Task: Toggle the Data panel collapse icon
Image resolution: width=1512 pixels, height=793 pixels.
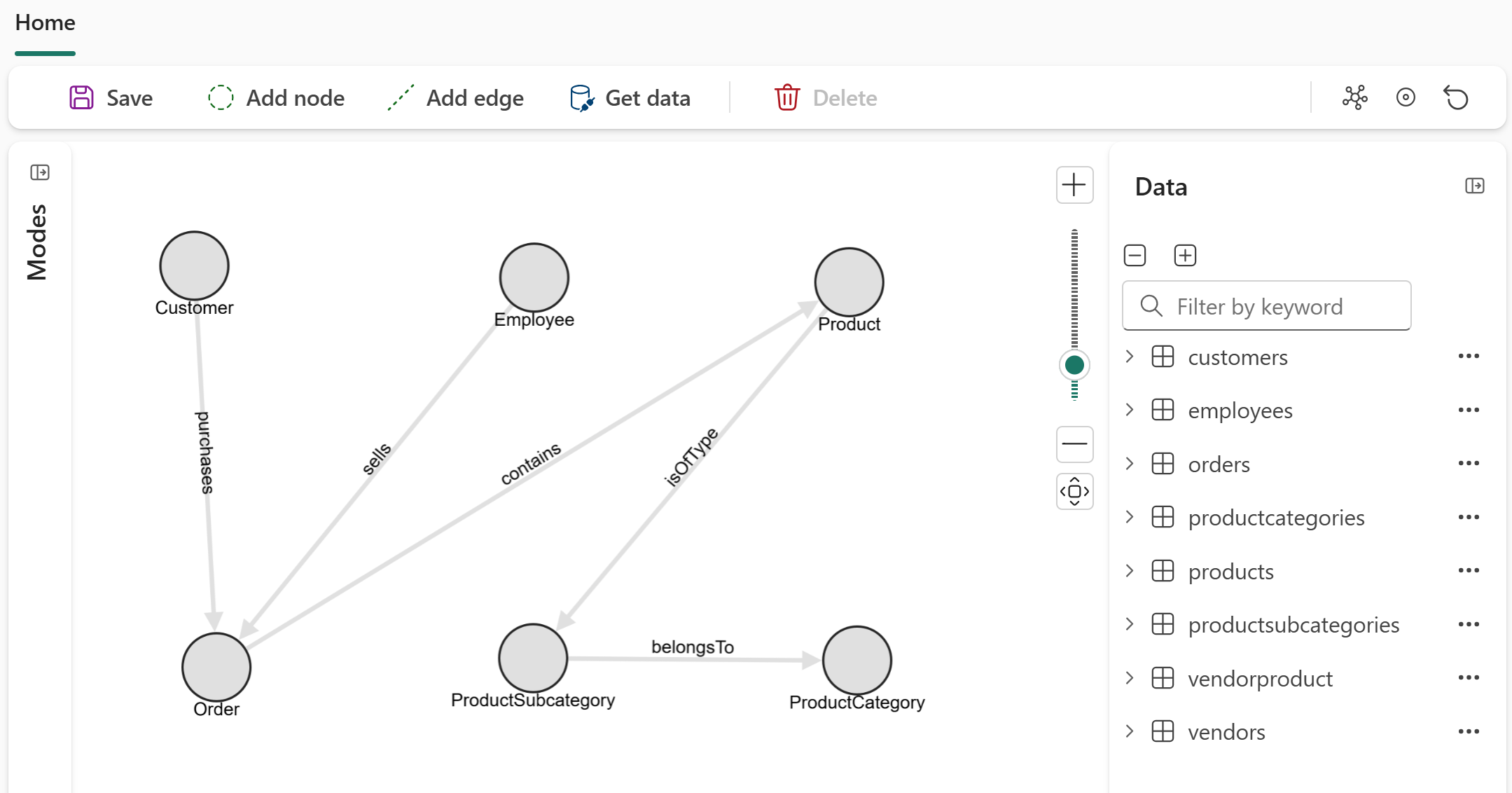Action: (x=1474, y=186)
